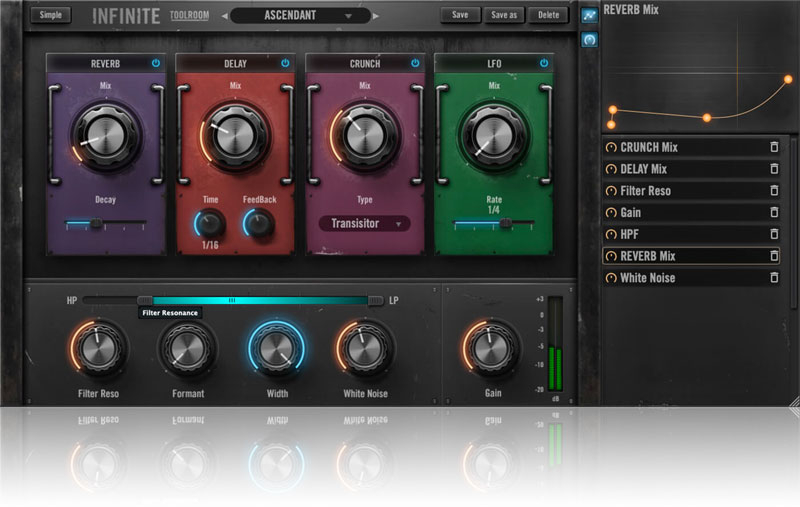Click the Gain knob
This screenshot has width=800, height=507.
tap(492, 349)
